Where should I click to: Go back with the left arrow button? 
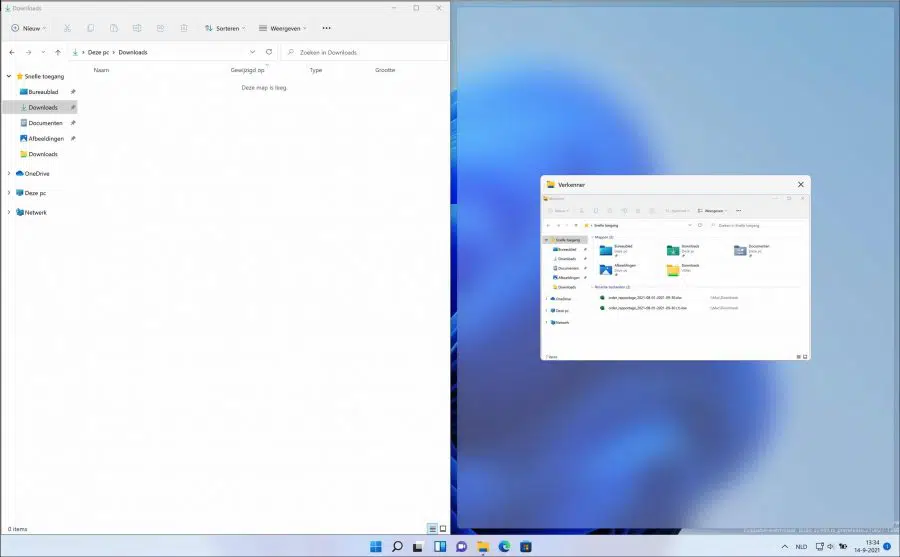tap(12, 52)
